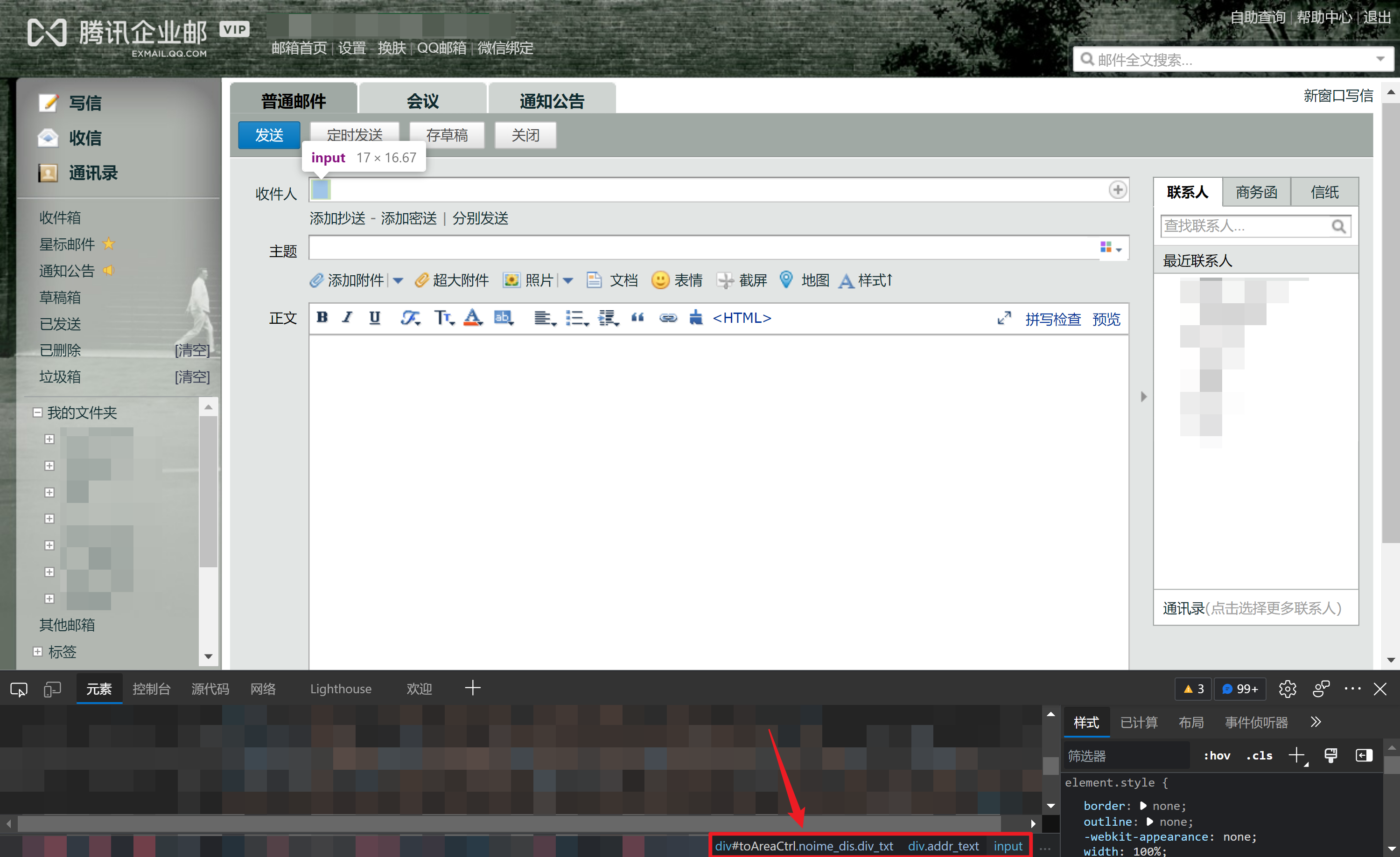The image size is (1400, 857).
Task: Switch to the 会议 compose tab
Action: [423, 101]
